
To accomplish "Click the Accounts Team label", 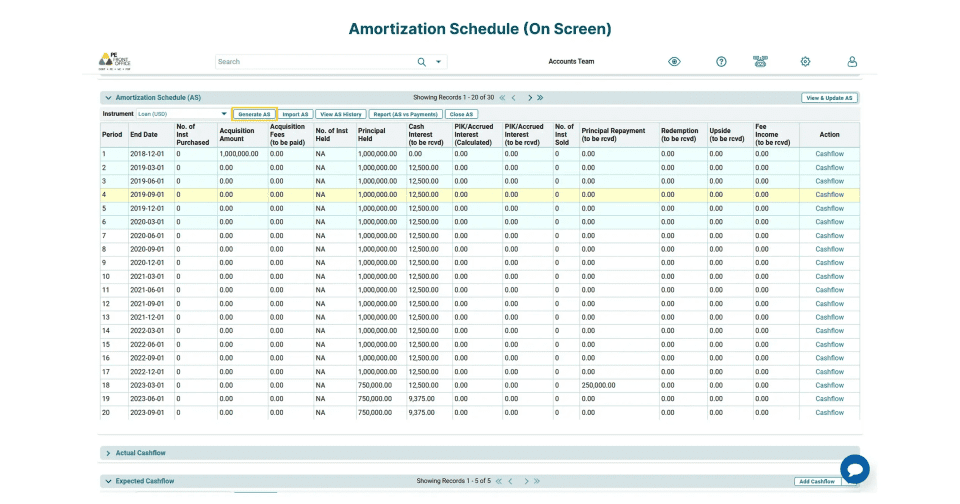I will pos(571,61).
